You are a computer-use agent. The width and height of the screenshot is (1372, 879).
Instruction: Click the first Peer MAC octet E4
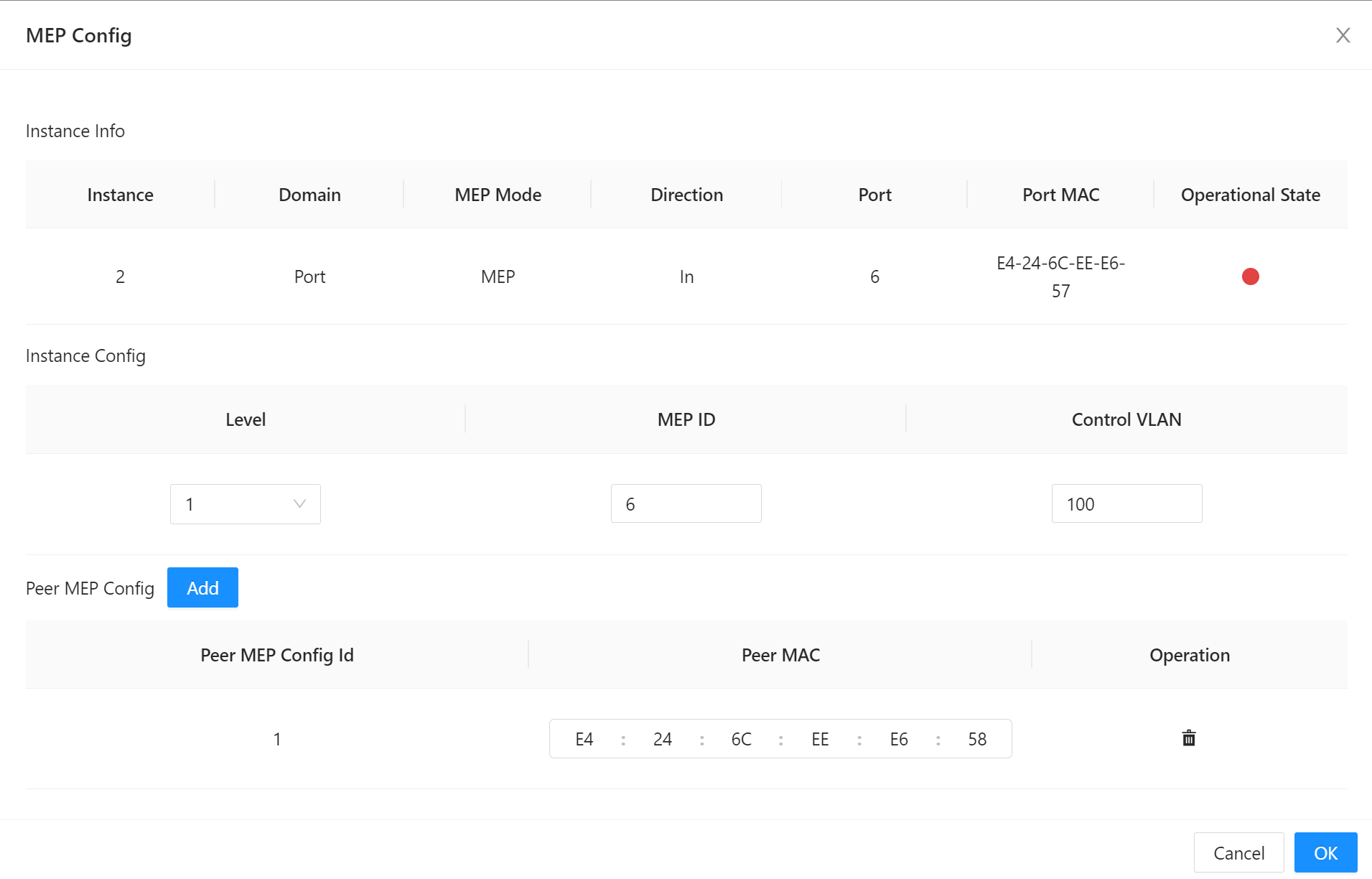coord(584,738)
